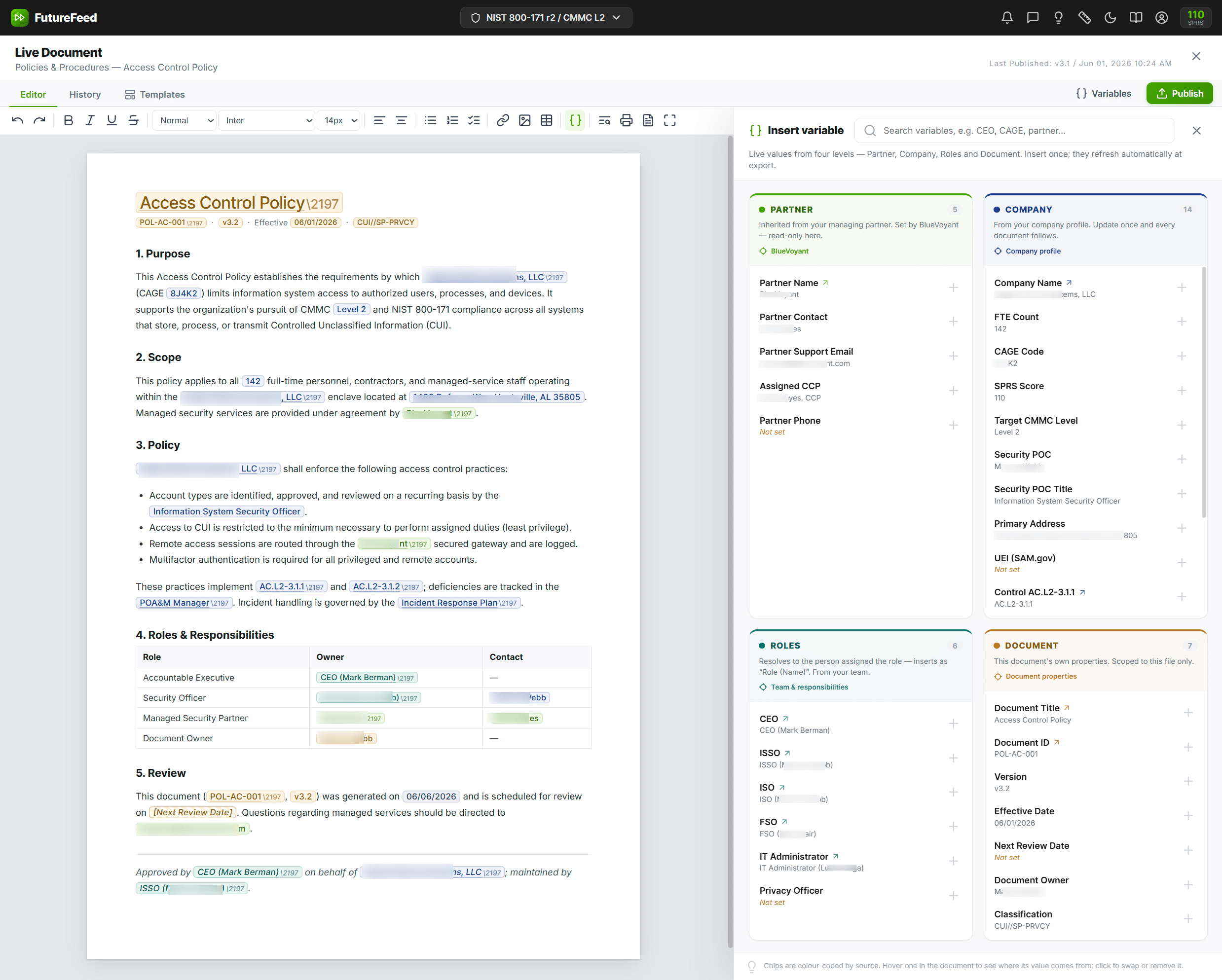Image resolution: width=1222 pixels, height=980 pixels.
Task: Insert an image
Action: (525, 120)
